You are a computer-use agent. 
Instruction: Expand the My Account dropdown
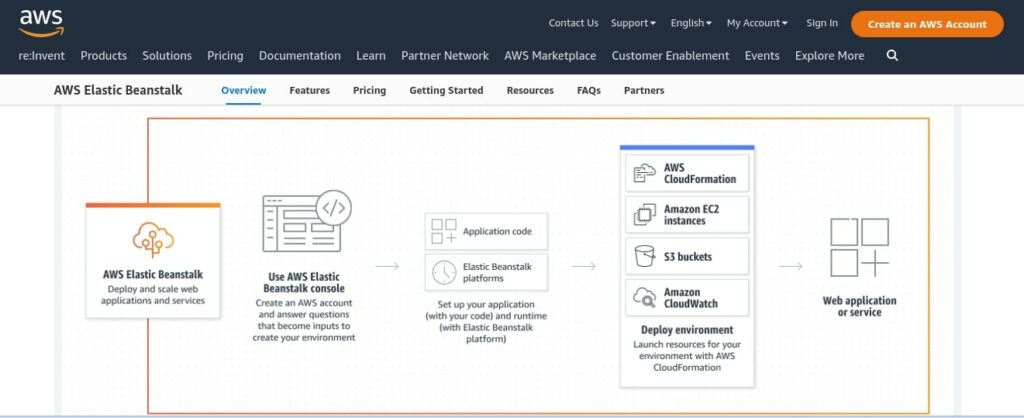tap(757, 23)
